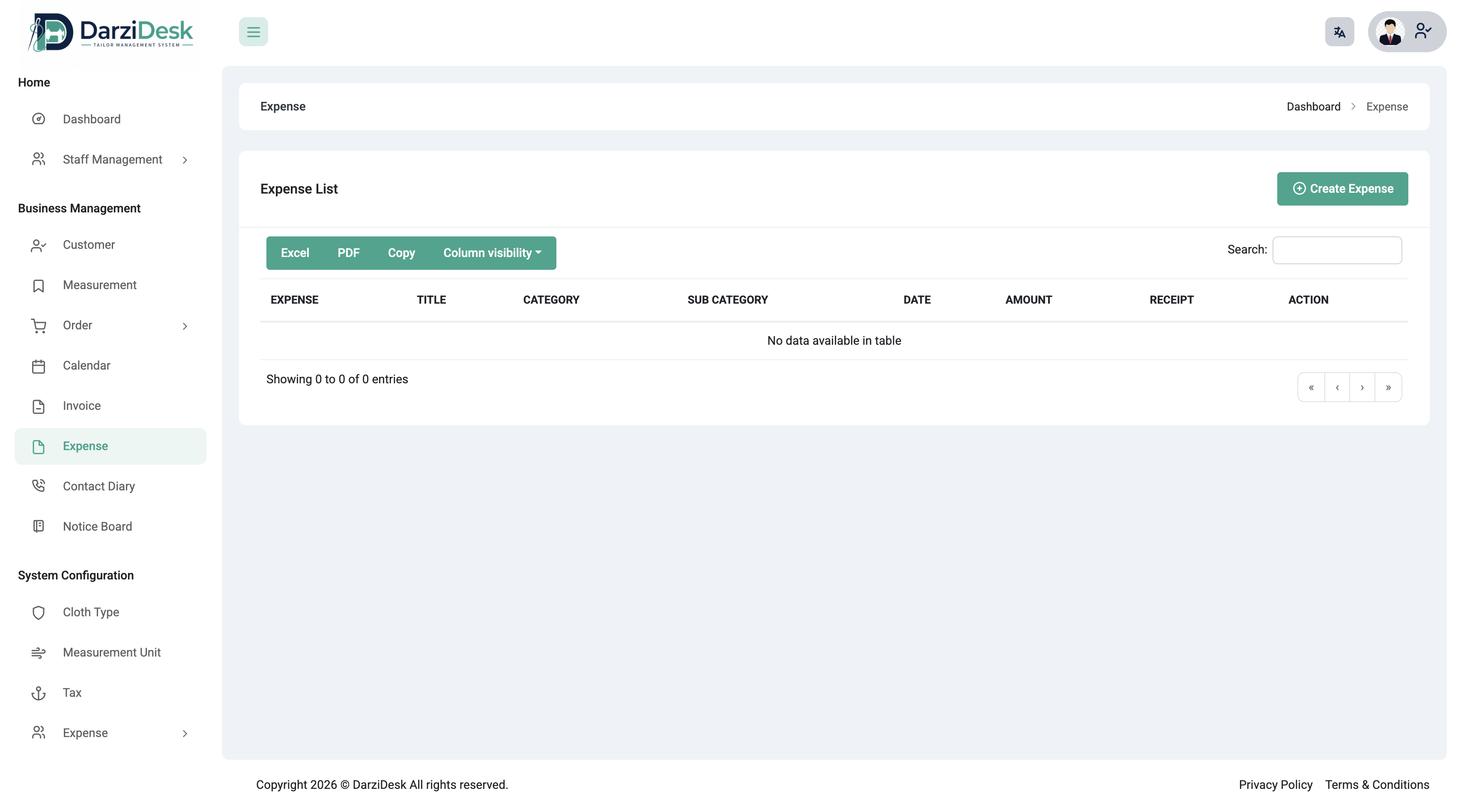Image resolution: width=1464 pixels, height=812 pixels.
Task: Go to the Customer page
Action: [89, 245]
